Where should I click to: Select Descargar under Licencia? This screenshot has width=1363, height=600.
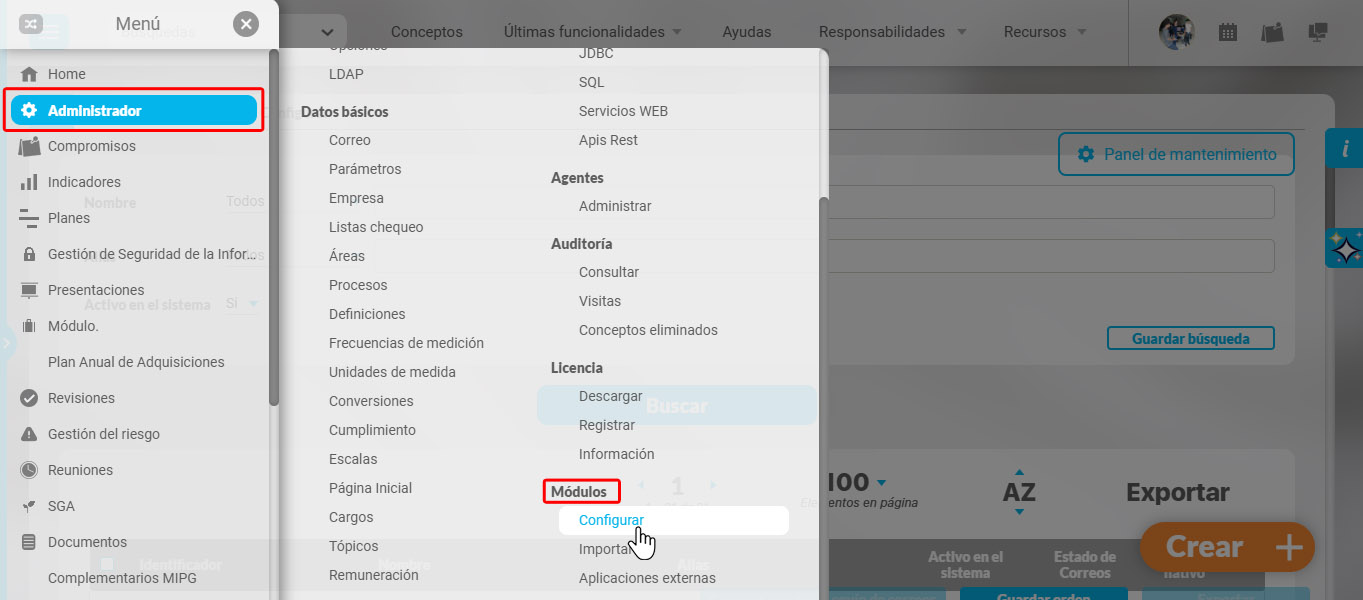pos(611,396)
